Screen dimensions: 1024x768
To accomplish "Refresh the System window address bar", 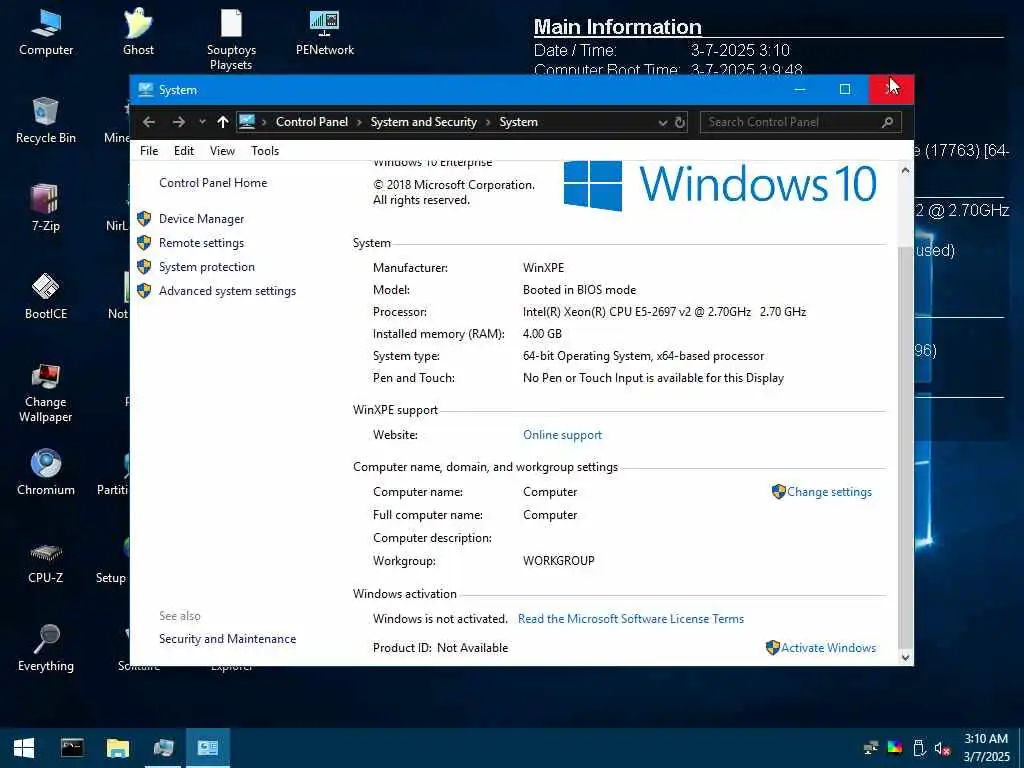I will coord(680,122).
